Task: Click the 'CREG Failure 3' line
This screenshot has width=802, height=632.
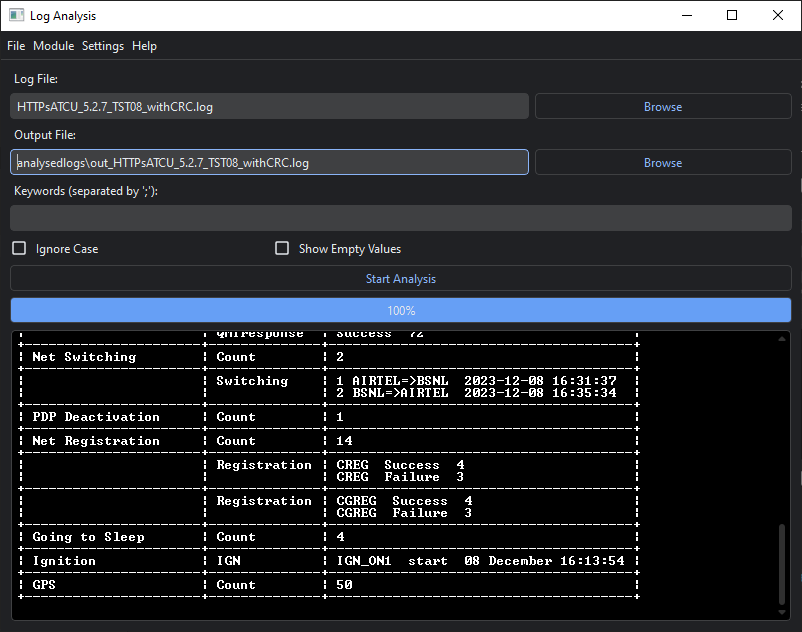Action: [400, 477]
